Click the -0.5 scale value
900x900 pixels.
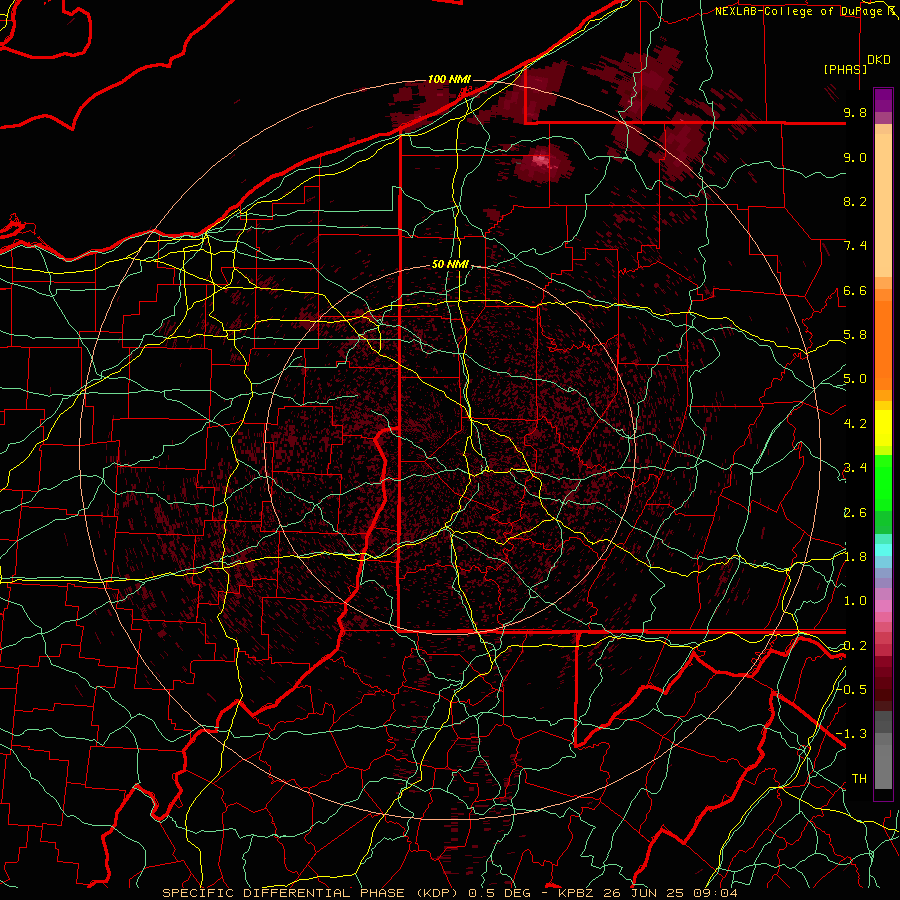point(852,689)
